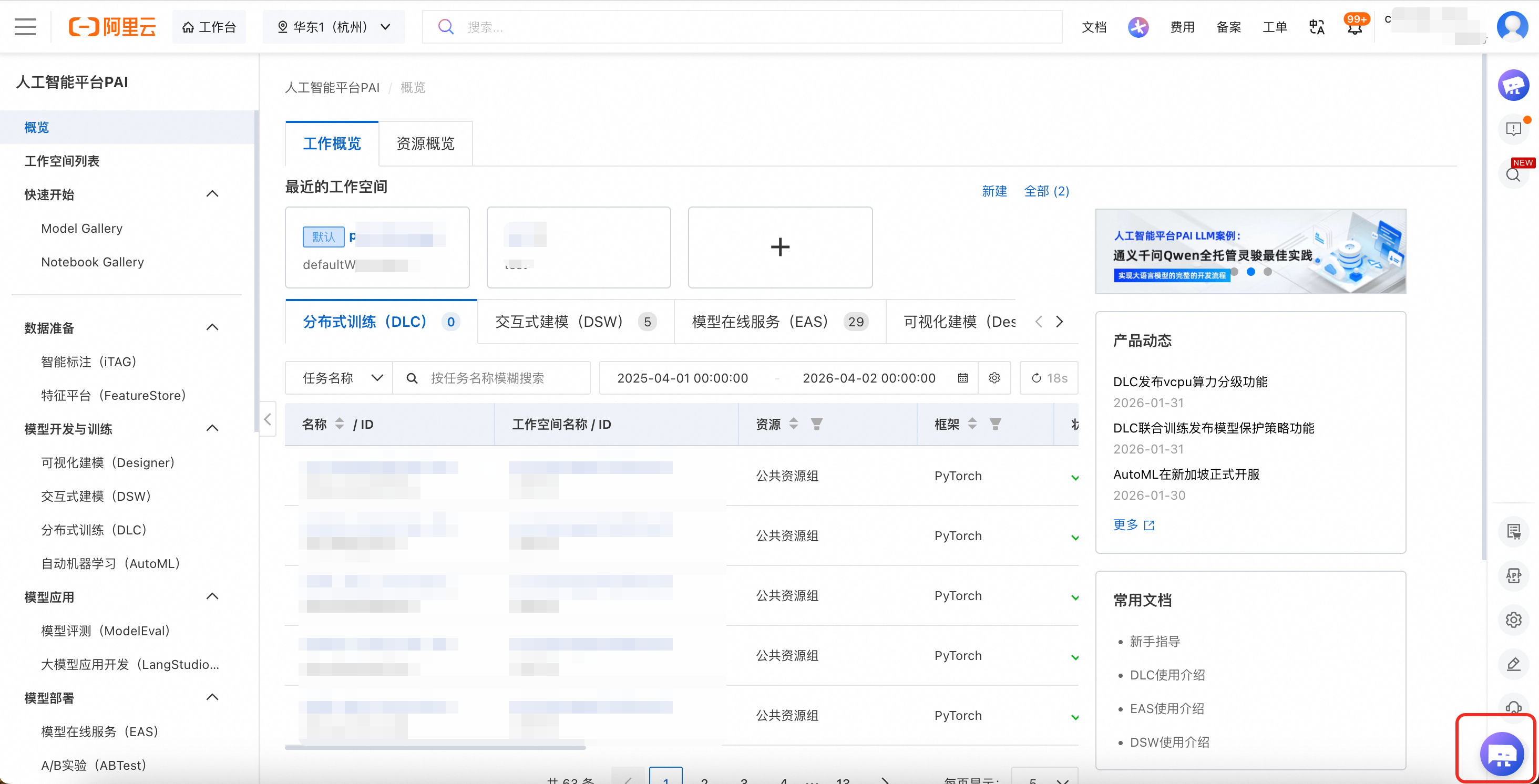Open the hamburger navigation menu
Screen dimensions: 1539x784
click(25, 27)
